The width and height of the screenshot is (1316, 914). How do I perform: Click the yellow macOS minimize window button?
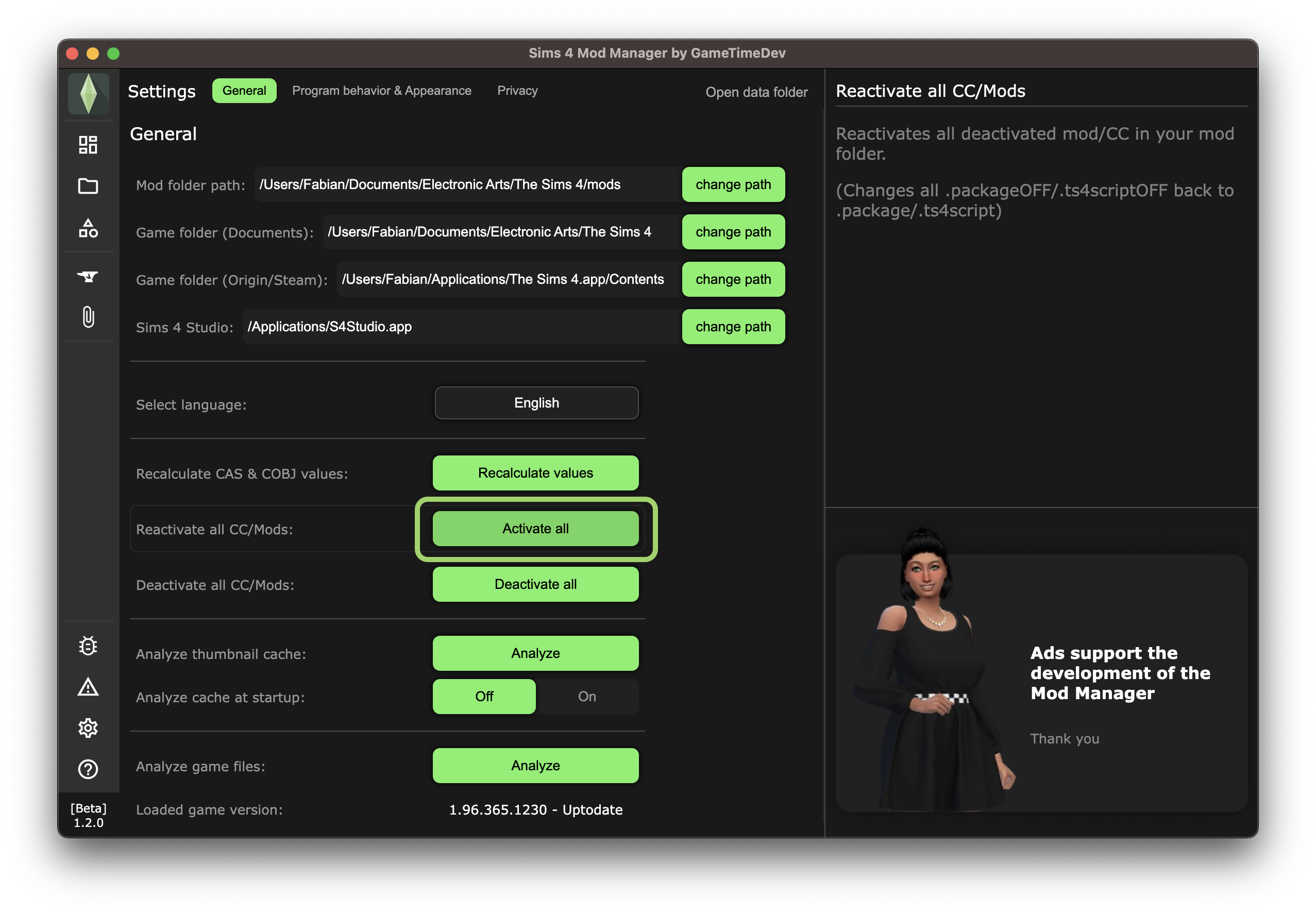[x=93, y=53]
